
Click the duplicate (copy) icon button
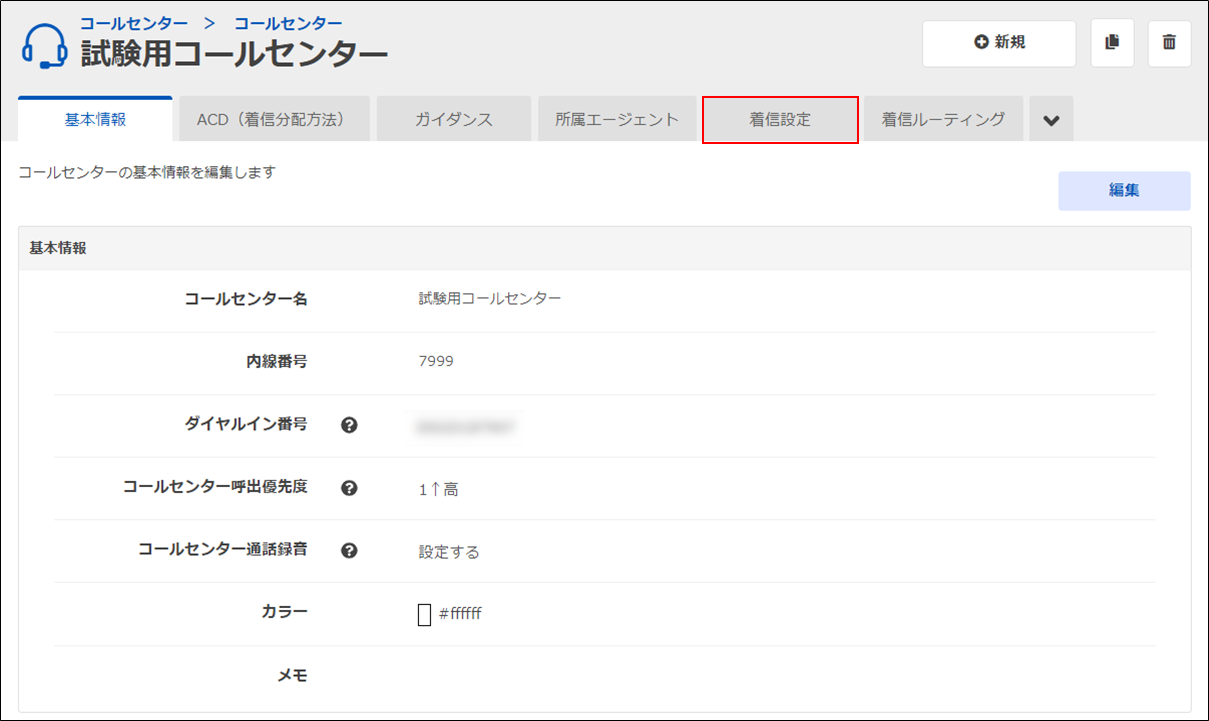[x=1112, y=43]
